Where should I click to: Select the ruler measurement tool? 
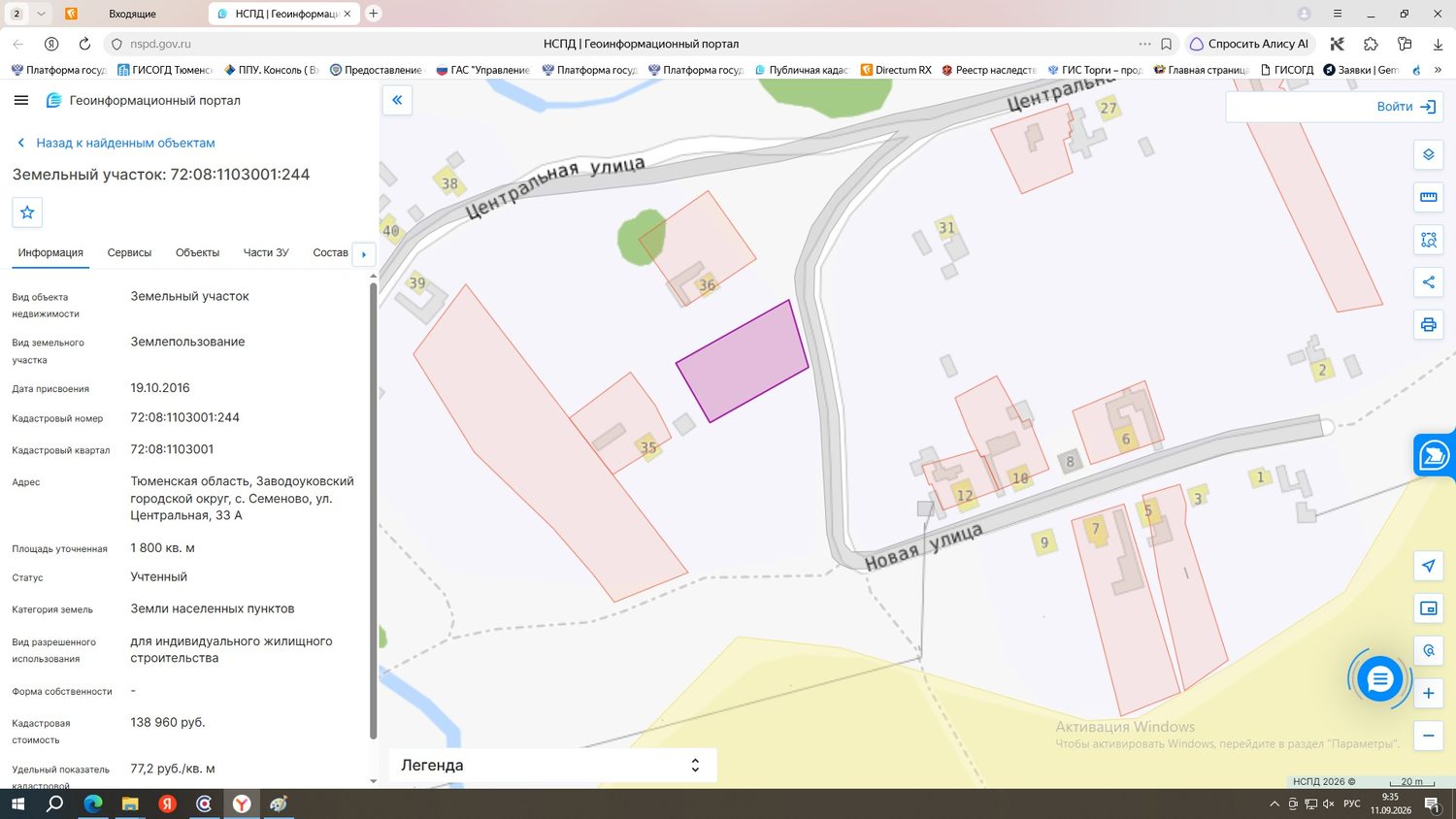pyautogui.click(x=1428, y=198)
